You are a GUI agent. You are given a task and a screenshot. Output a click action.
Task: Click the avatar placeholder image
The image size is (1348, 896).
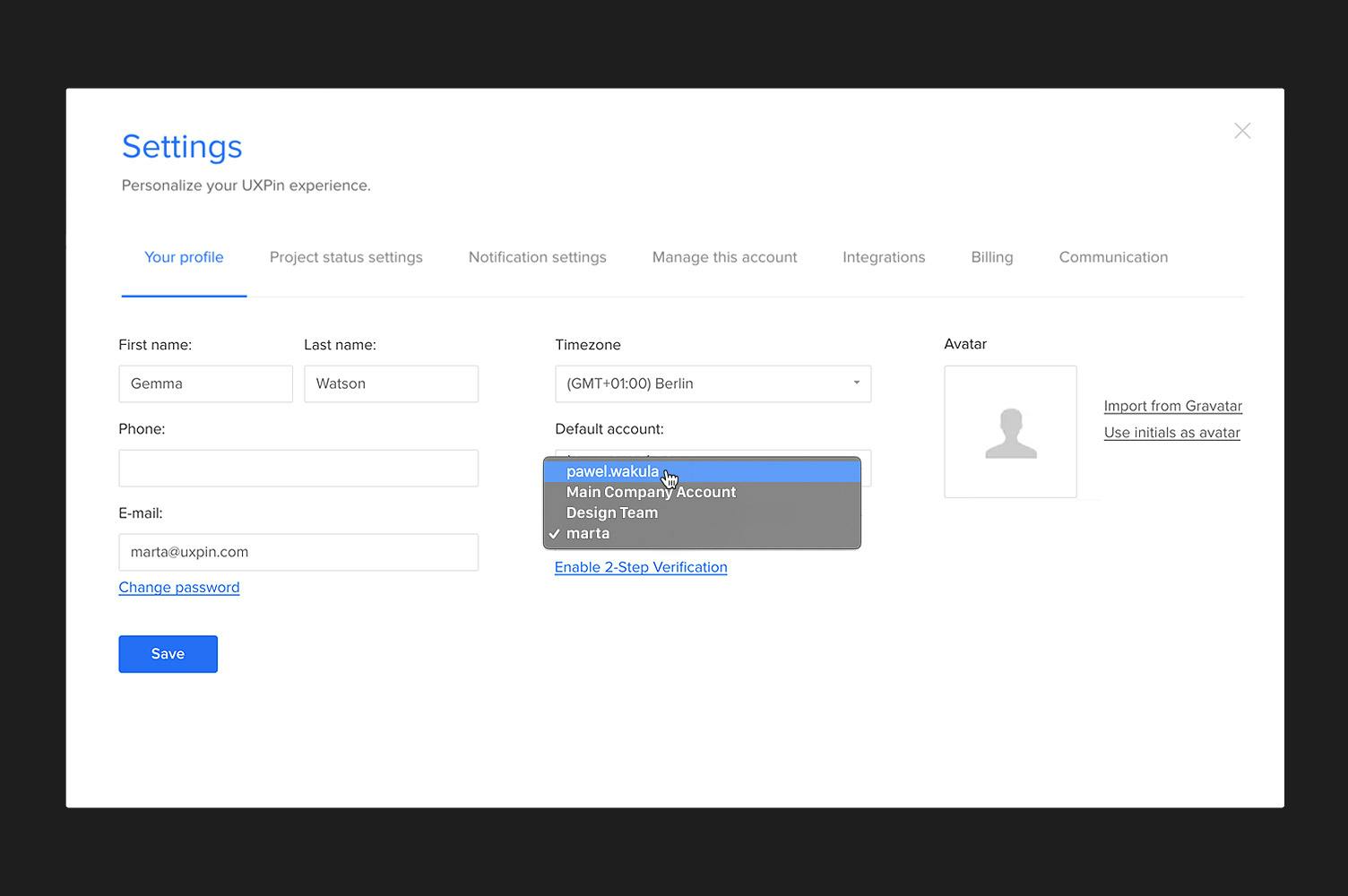[1010, 431]
